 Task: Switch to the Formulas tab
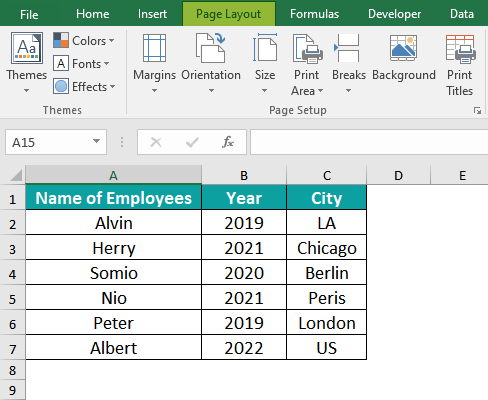[314, 14]
